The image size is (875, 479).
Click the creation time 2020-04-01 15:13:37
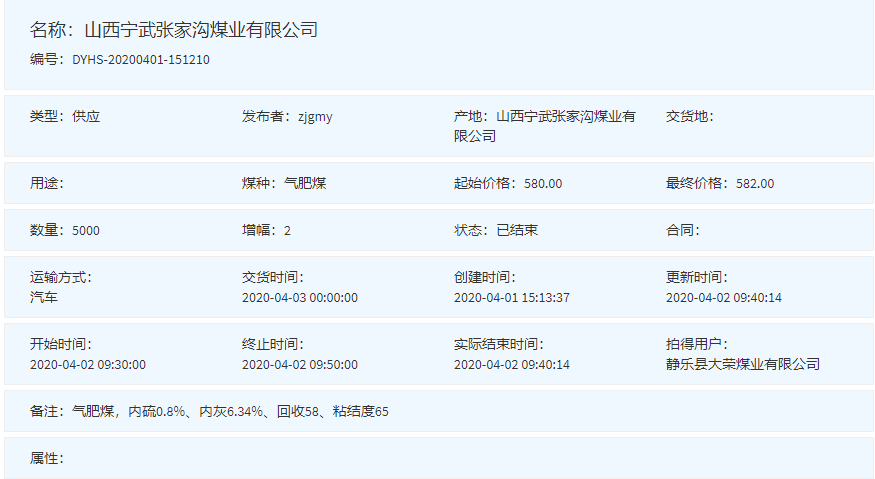click(512, 297)
